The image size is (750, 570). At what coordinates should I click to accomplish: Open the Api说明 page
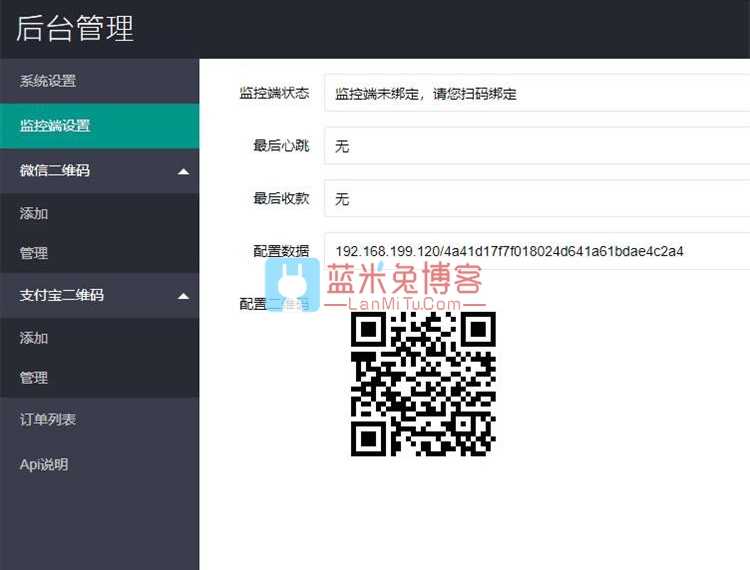pyautogui.click(x=99, y=464)
